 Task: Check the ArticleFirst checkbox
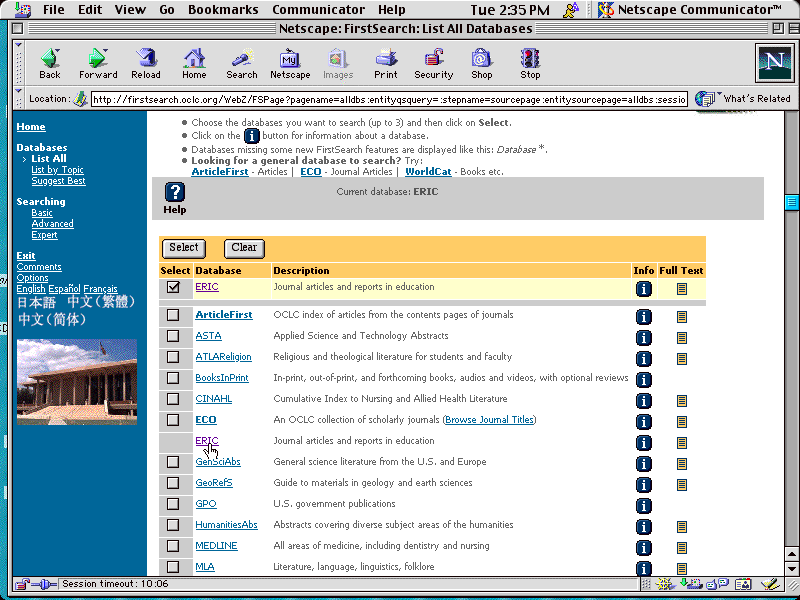point(173,315)
